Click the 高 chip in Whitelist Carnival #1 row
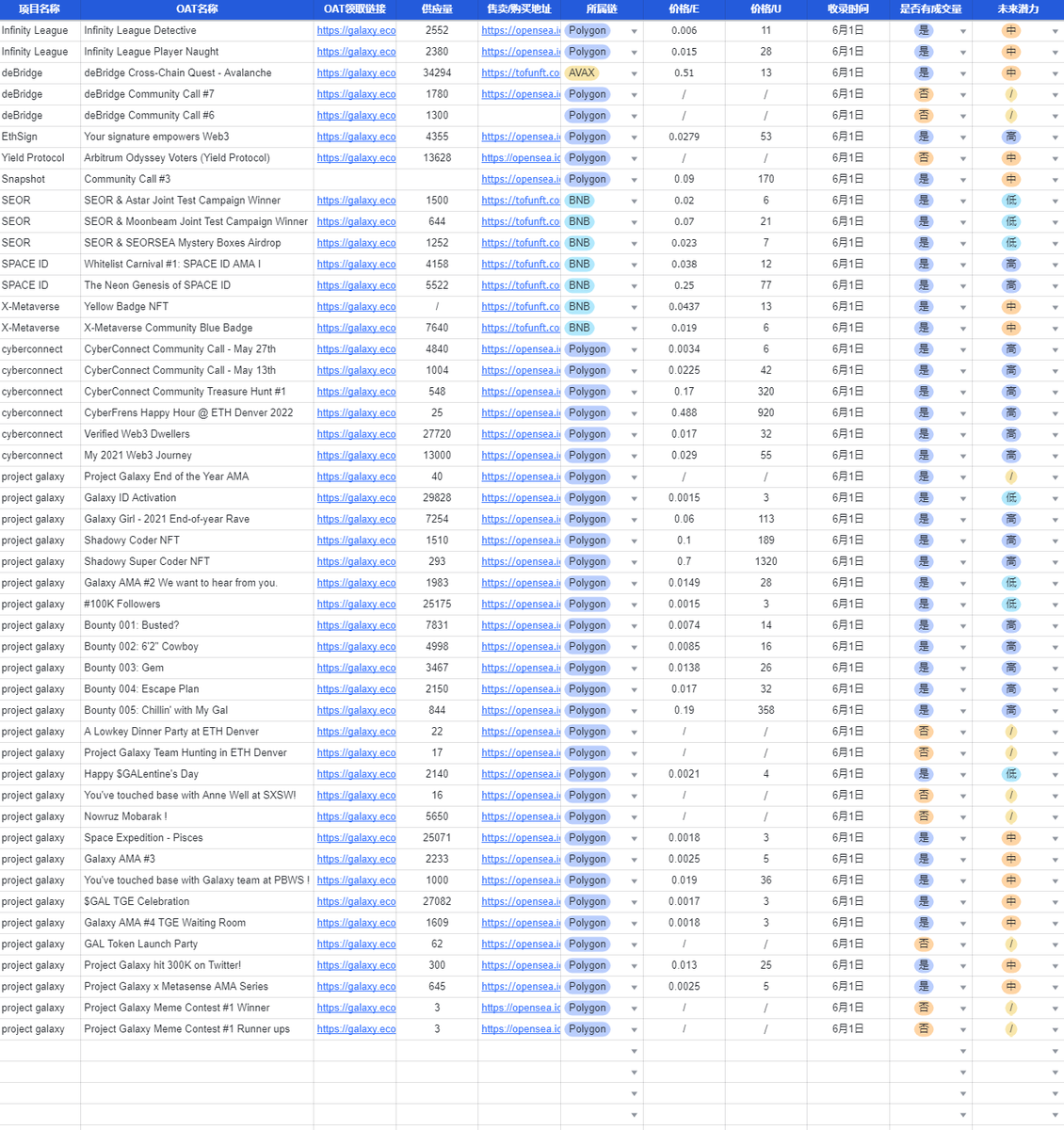This screenshot has height=1130, width=1064. coord(1010,264)
